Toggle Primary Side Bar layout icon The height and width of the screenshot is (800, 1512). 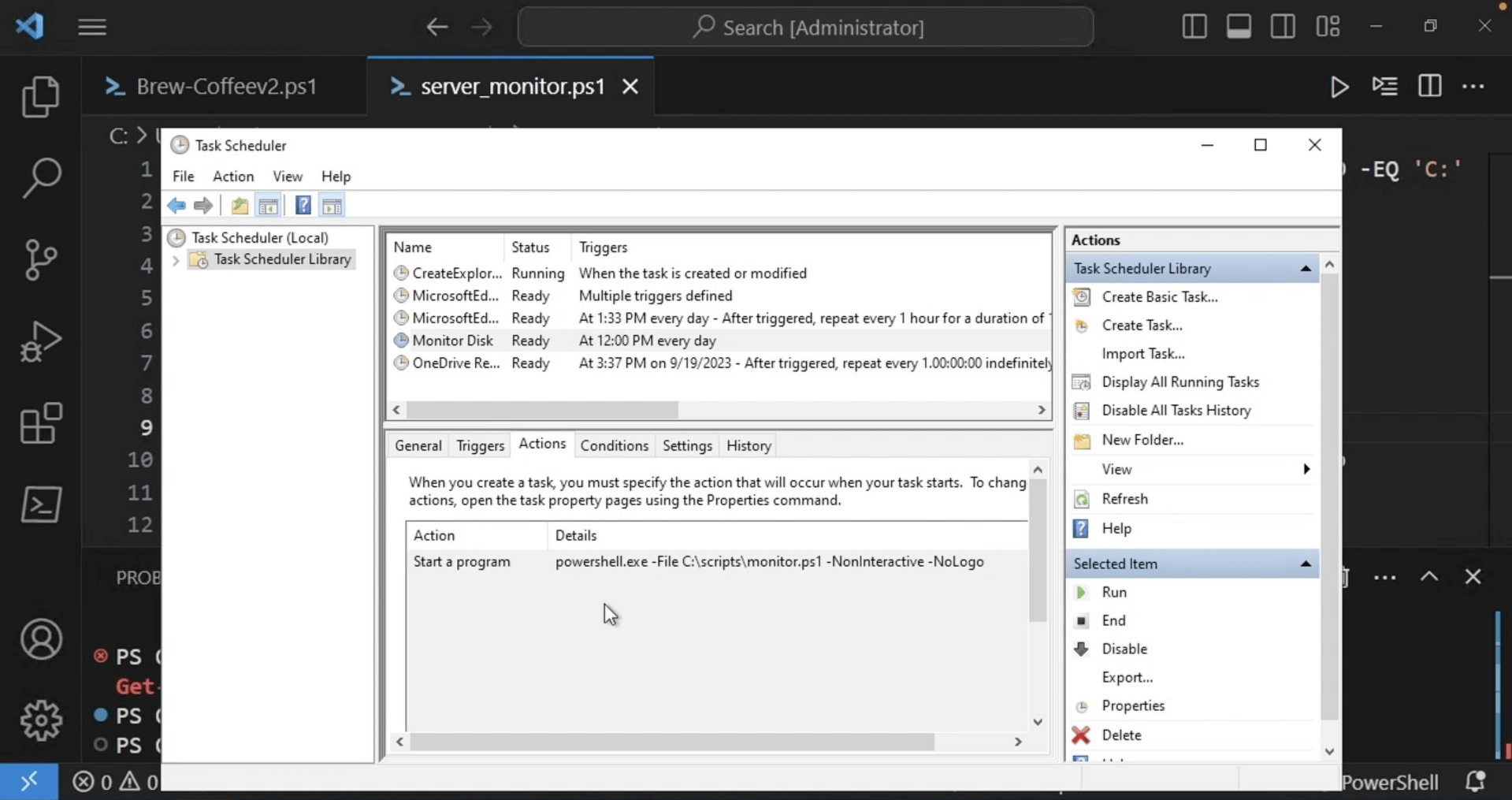1194,27
